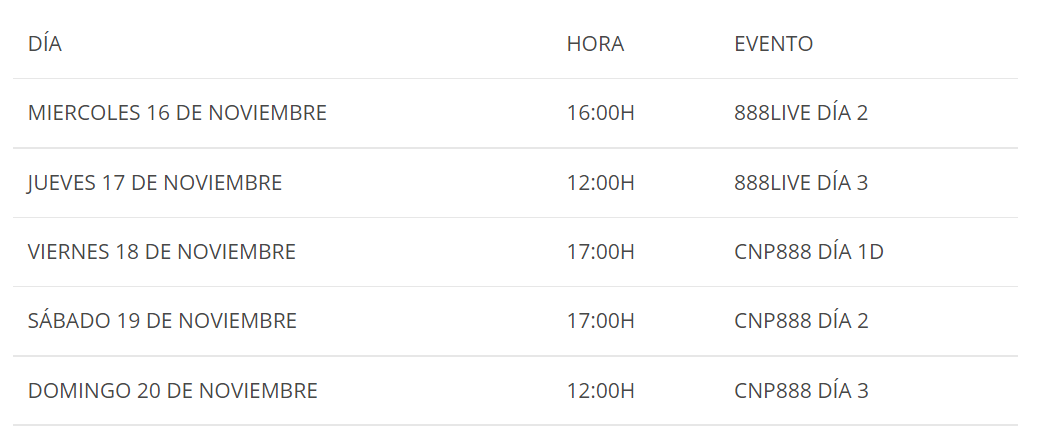Select DOMINGO 20 DE NOVIEMBRE cell

point(172,390)
